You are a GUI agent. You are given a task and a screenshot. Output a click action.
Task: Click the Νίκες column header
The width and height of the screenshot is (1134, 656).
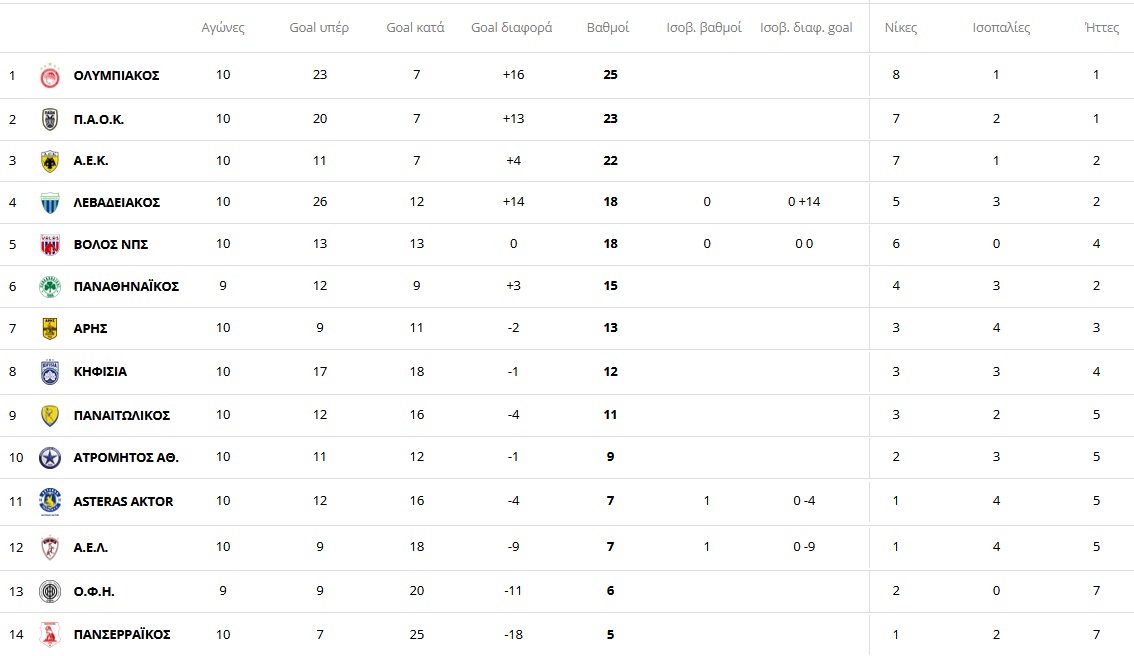pyautogui.click(x=901, y=28)
